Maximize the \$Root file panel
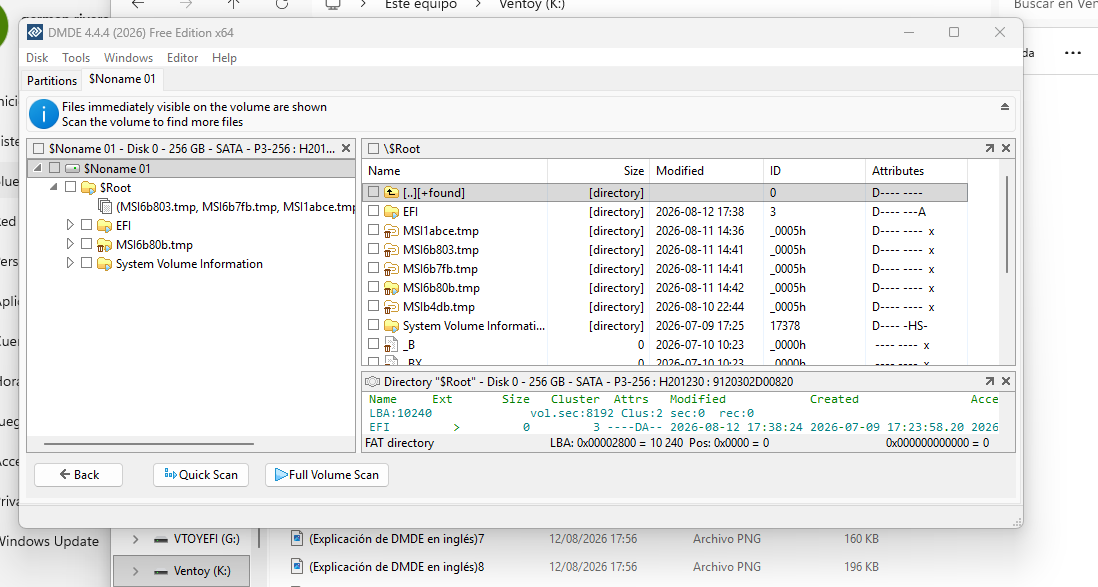 coord(989,149)
